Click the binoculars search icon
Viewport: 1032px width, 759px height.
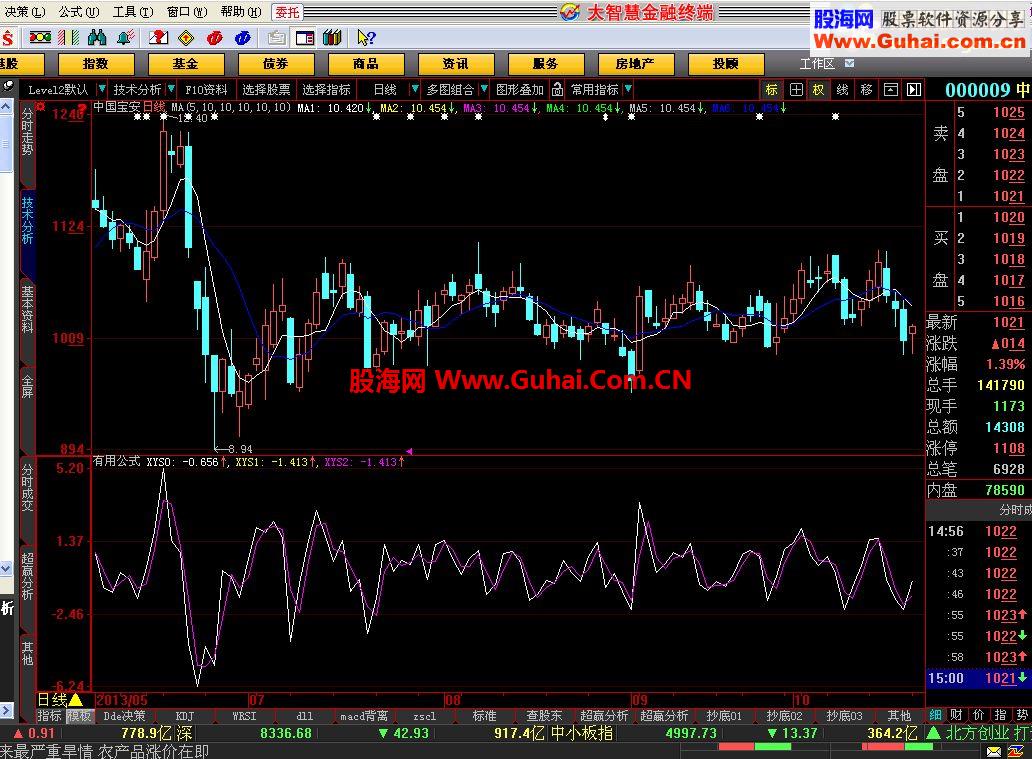(x=97, y=38)
